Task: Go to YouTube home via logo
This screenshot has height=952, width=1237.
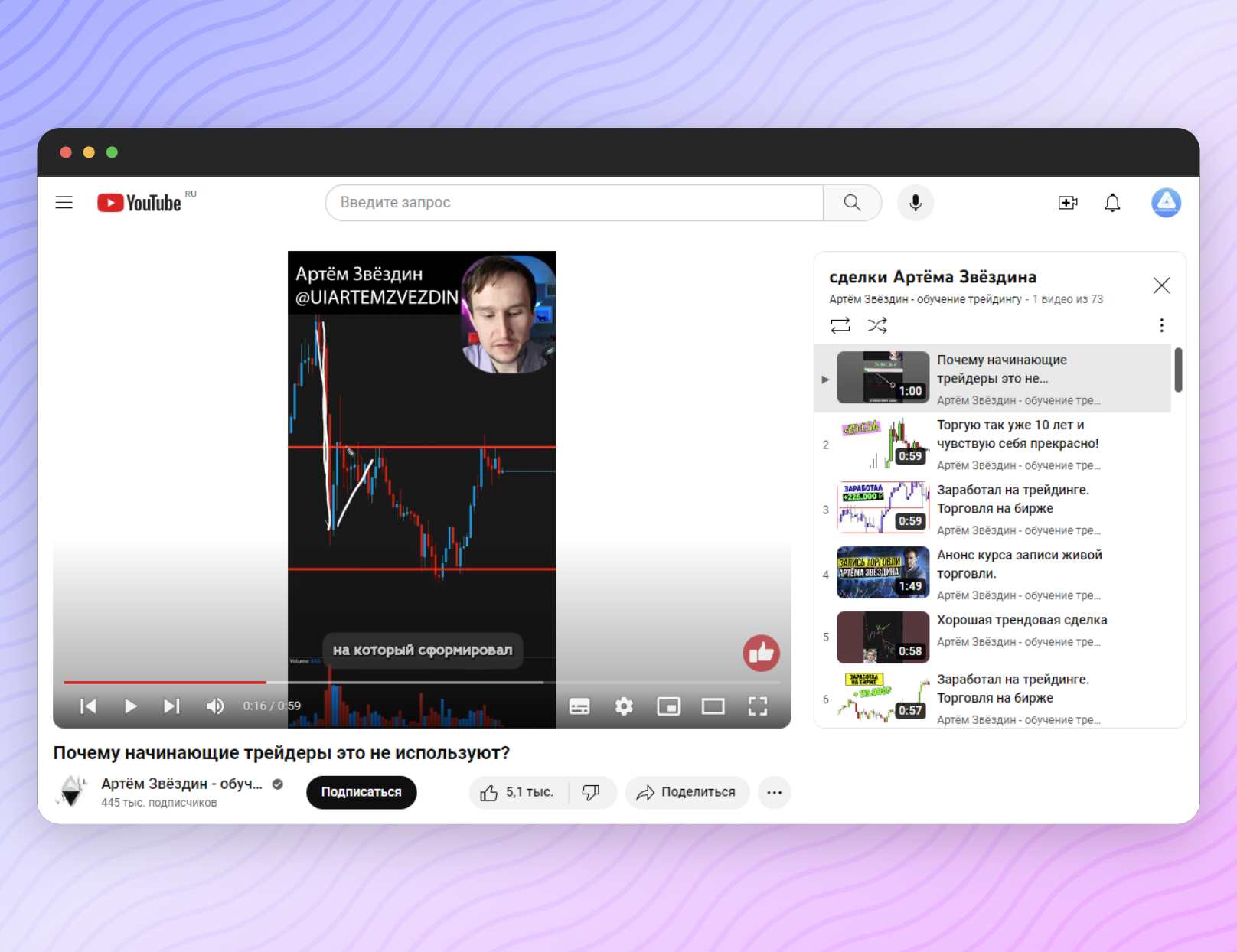Action: click(140, 203)
